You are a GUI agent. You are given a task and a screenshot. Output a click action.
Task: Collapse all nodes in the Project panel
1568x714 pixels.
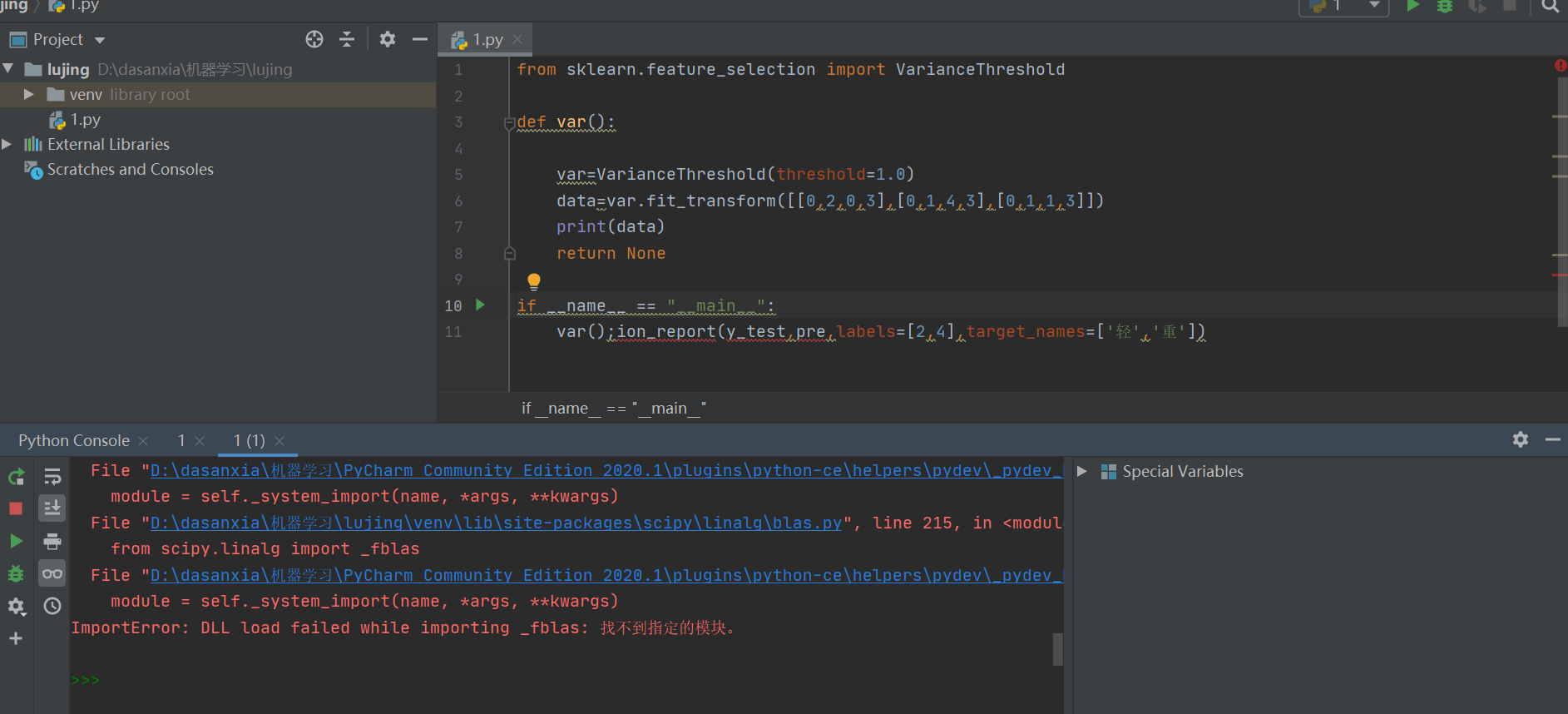[347, 39]
